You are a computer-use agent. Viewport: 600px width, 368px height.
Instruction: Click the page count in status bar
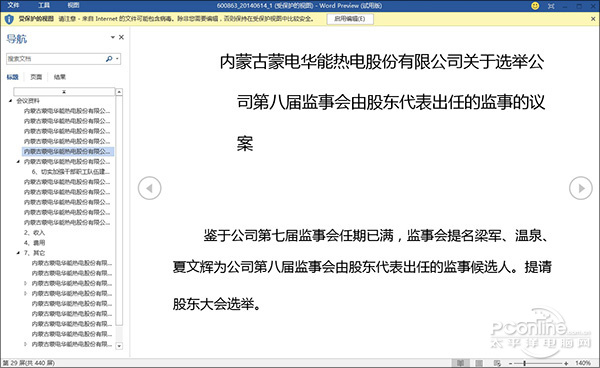coord(29,363)
